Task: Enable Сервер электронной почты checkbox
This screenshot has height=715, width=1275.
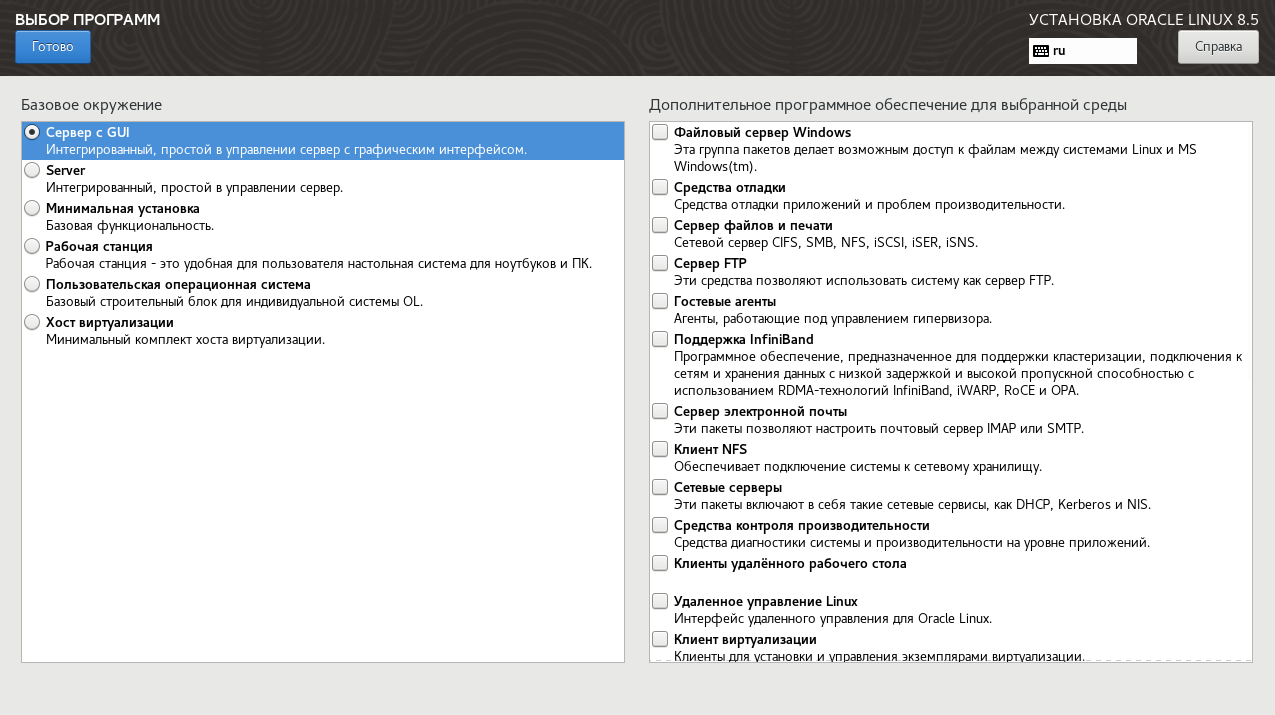Action: click(660, 411)
